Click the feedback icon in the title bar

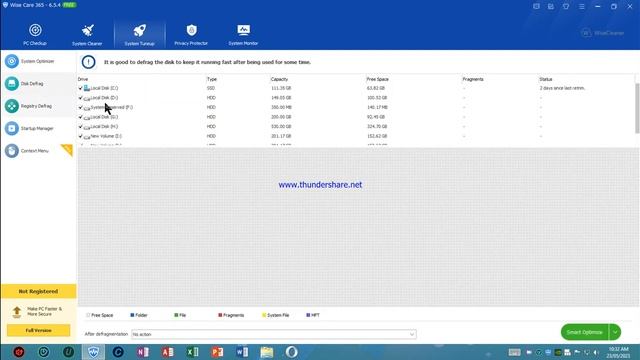click(536, 7)
